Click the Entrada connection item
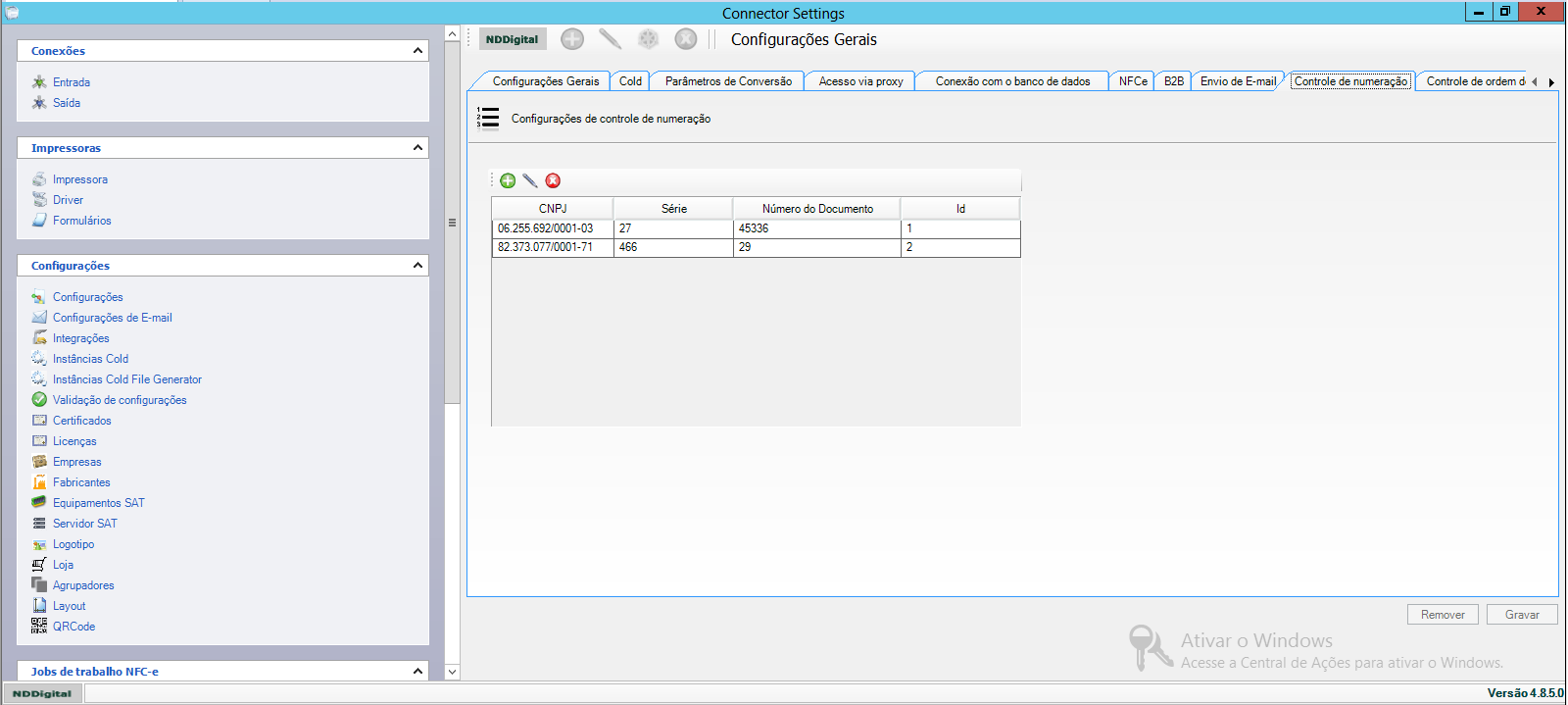The height and width of the screenshot is (705, 1568). (x=71, y=82)
